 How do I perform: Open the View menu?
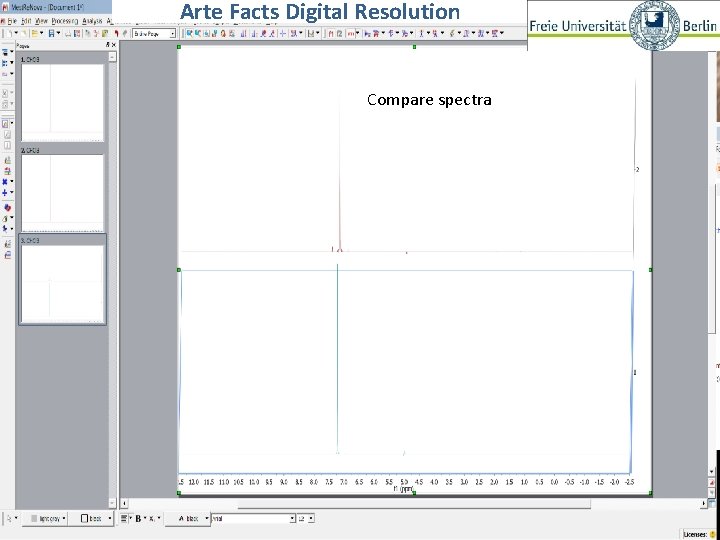point(41,21)
